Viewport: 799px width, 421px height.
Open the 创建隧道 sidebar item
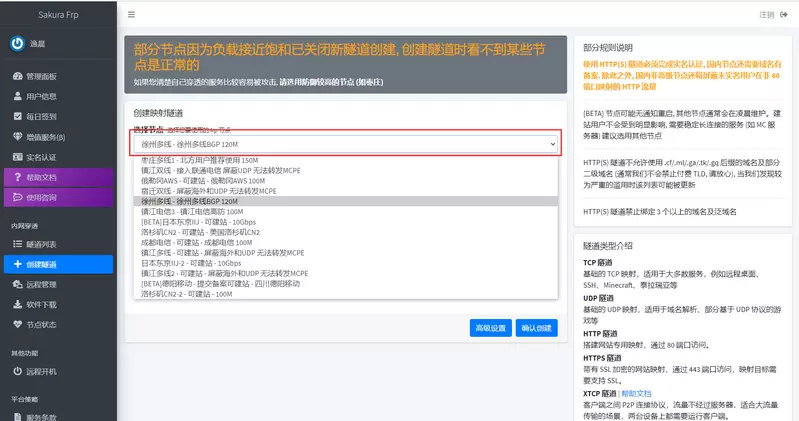(58, 264)
